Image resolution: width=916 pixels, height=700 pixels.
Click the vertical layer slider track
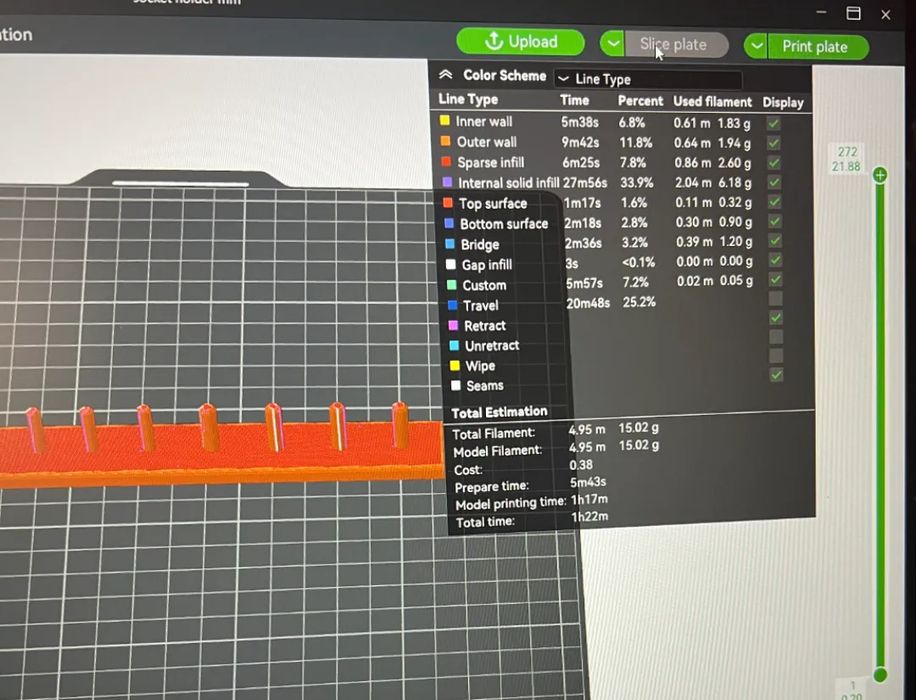point(880,425)
